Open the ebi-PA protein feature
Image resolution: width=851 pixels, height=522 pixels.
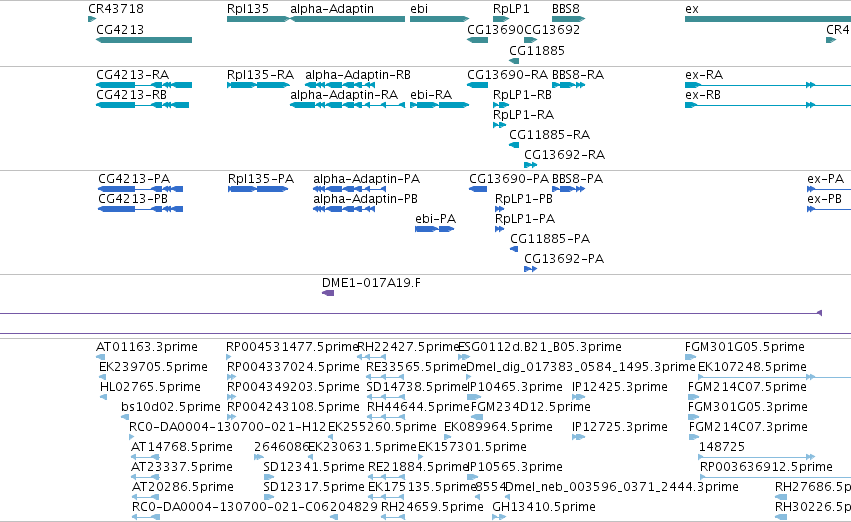pos(435,229)
